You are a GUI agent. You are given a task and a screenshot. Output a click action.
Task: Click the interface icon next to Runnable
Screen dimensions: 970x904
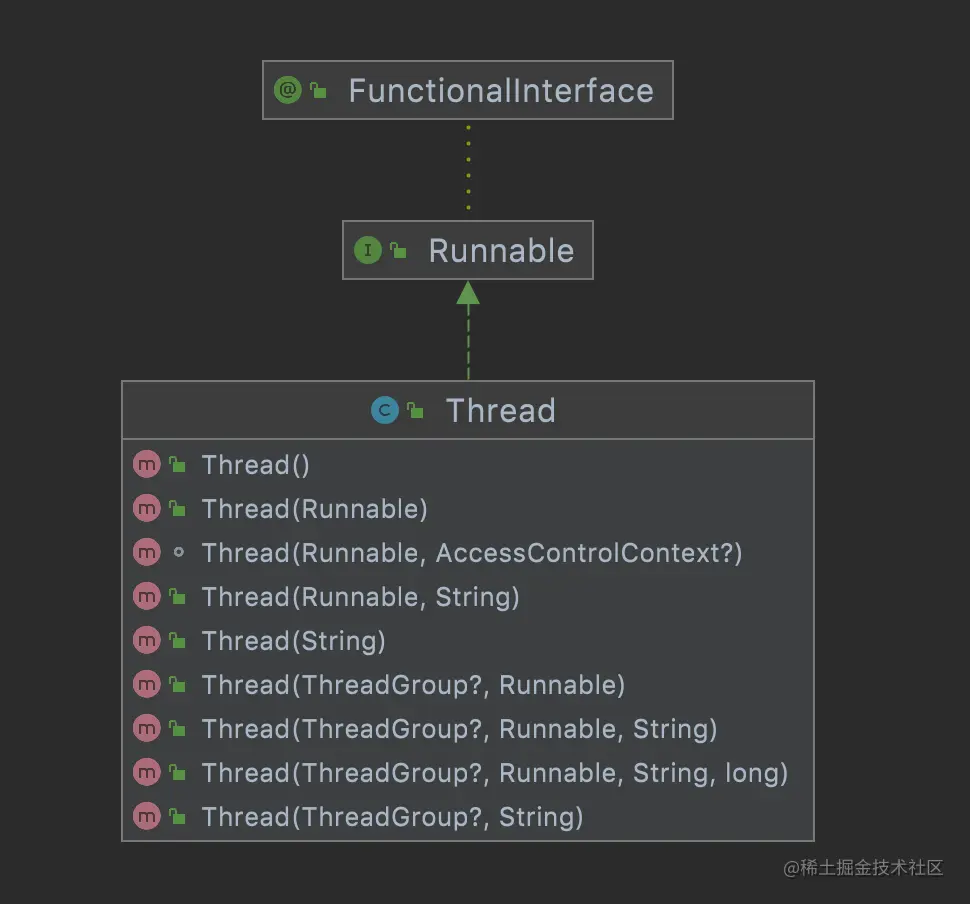click(x=368, y=250)
